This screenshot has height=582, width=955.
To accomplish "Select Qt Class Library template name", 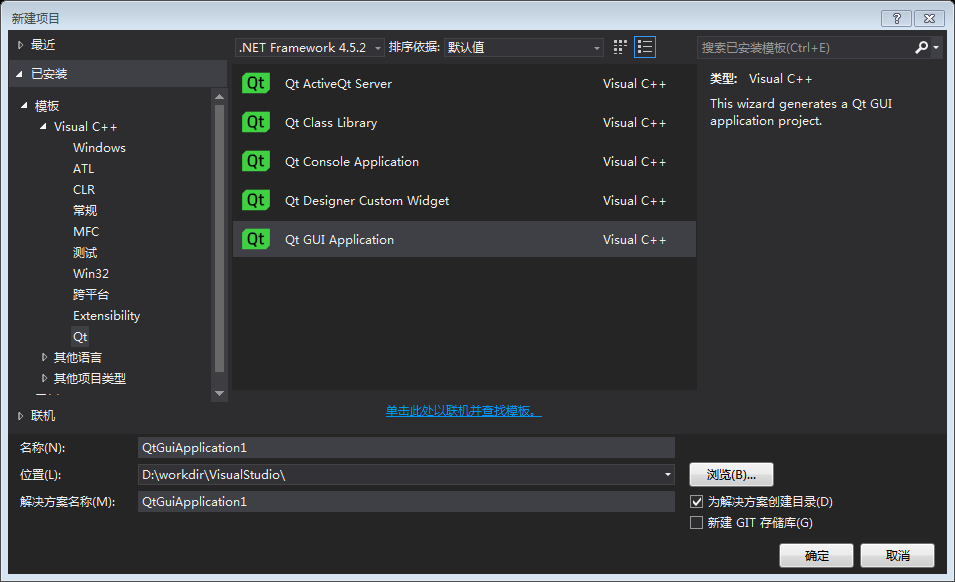I will click(331, 123).
